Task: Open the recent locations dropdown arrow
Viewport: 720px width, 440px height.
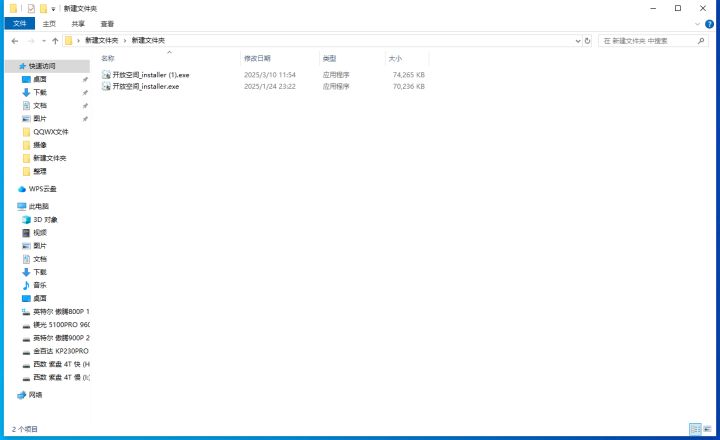Action: tap(44, 41)
